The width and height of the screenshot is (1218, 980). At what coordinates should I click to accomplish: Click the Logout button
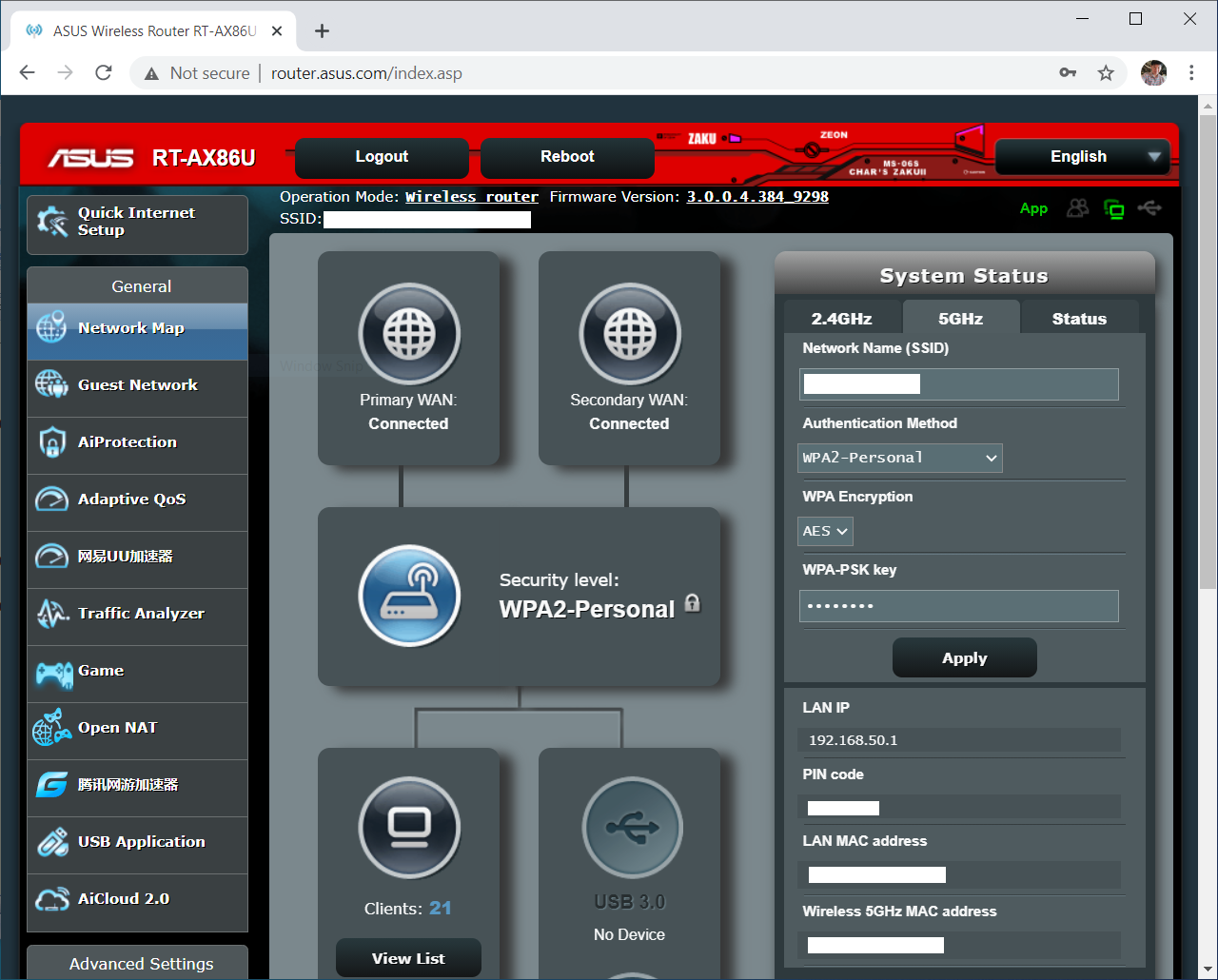pyautogui.click(x=382, y=158)
